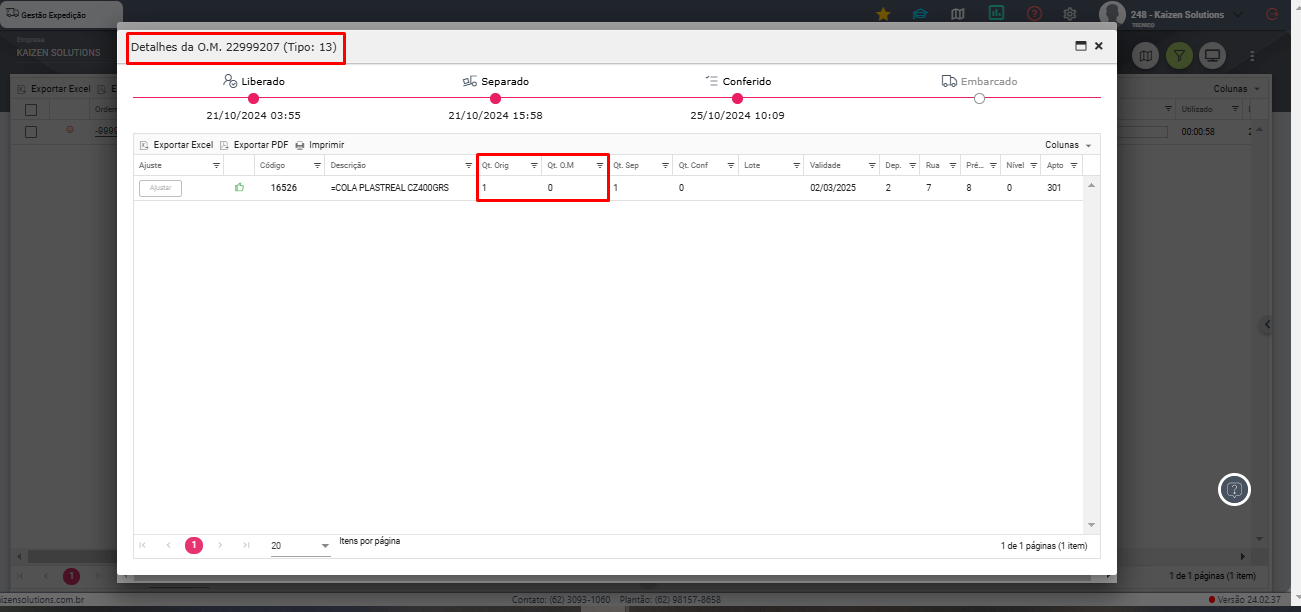The height and width of the screenshot is (612, 1301).
Task: Click the round monitor screen button
Action: [x=1212, y=56]
